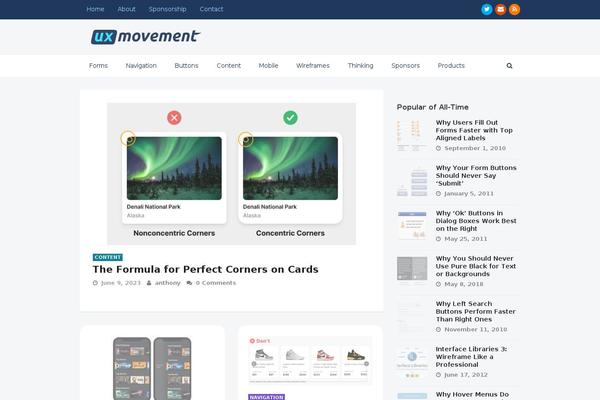
Task: Click the CONTENT category tag
Action: (108, 257)
